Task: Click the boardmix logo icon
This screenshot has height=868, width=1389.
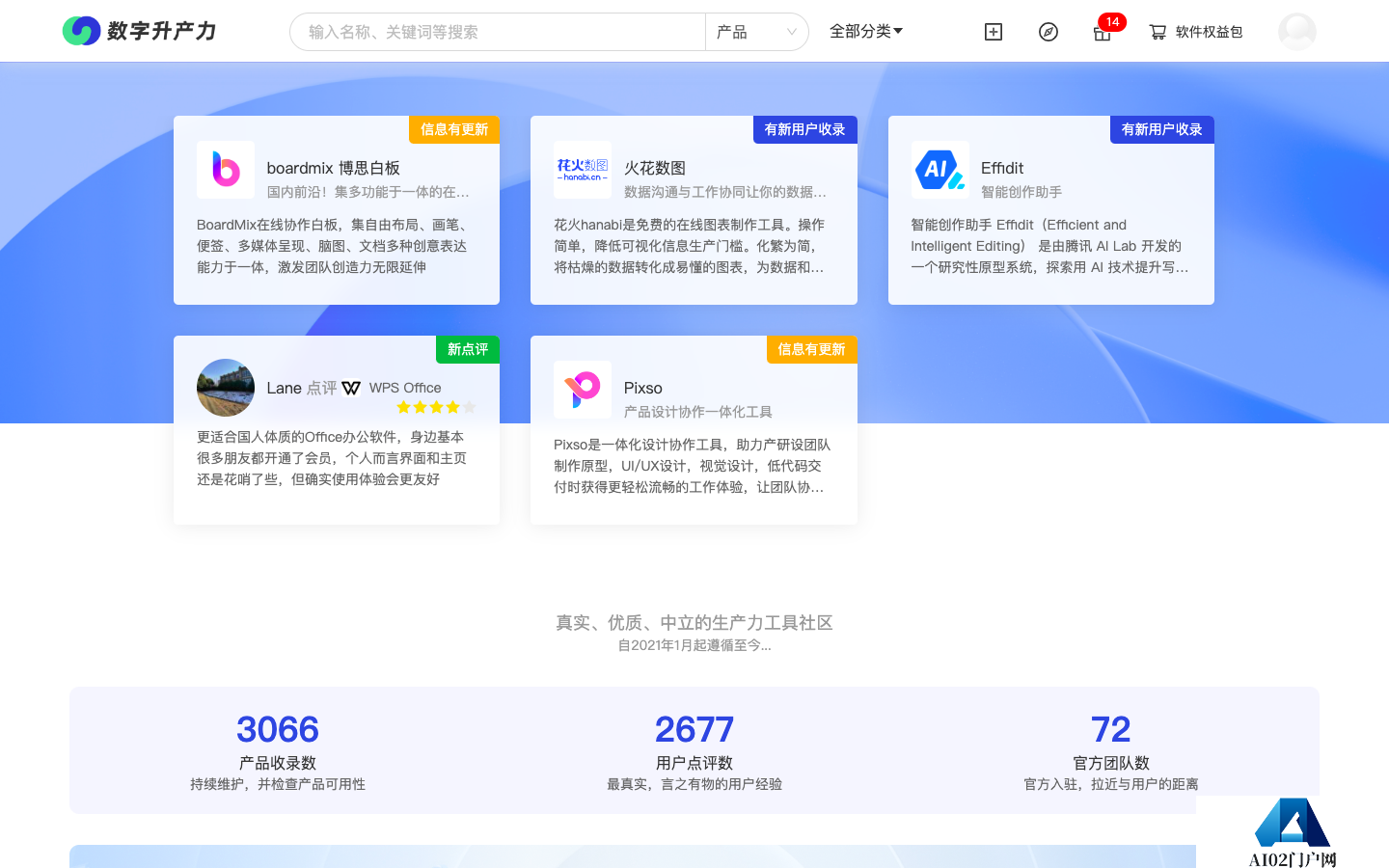Action: (x=226, y=170)
